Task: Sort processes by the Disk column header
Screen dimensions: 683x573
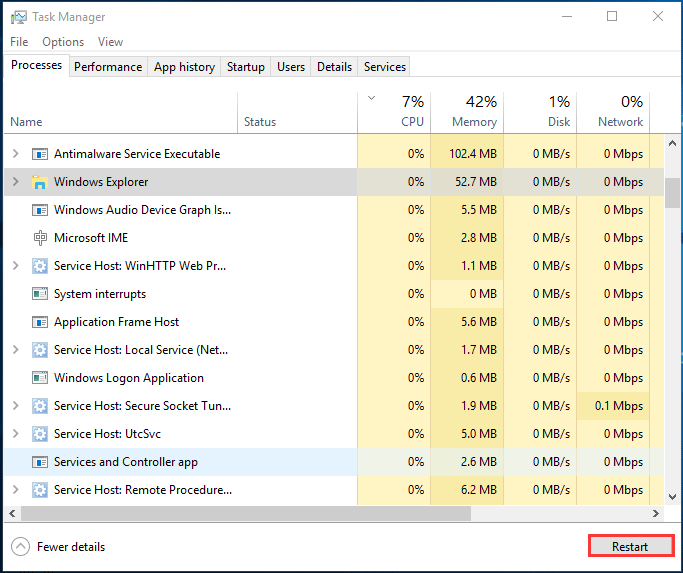Action: (540, 112)
